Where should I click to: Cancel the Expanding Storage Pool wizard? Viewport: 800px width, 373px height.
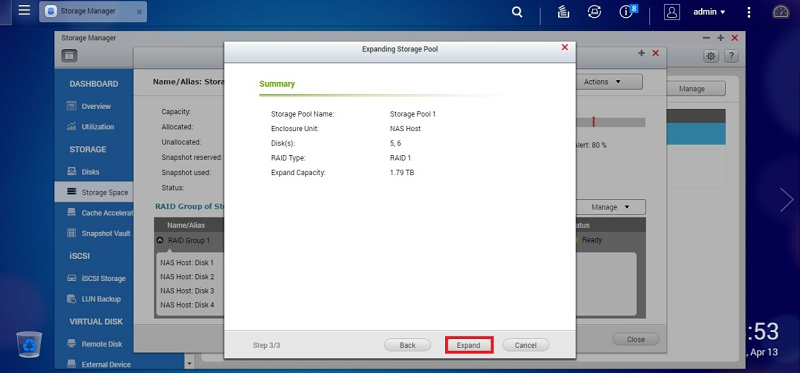(526, 345)
